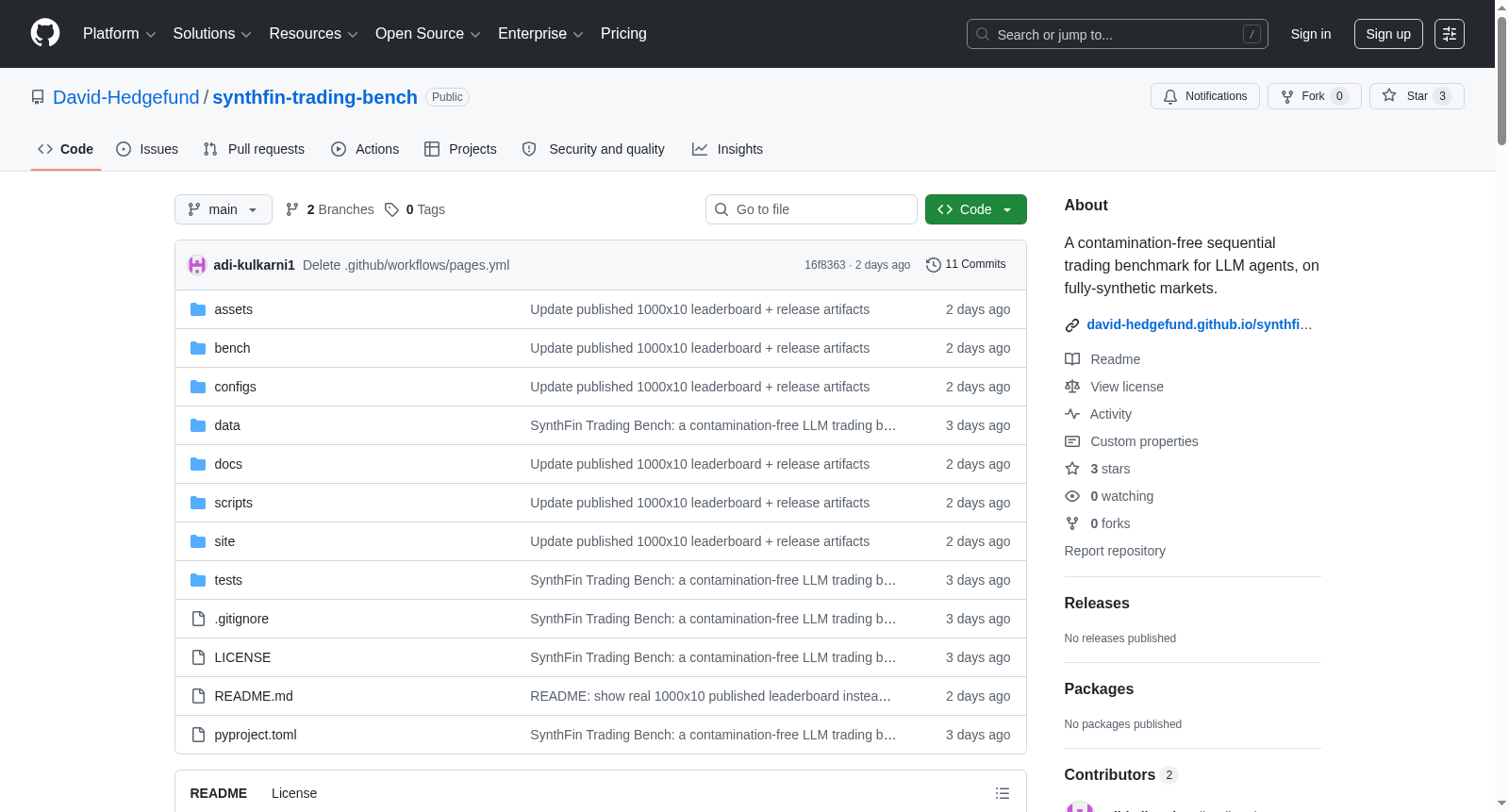Click the scale icon beside View license
This screenshot has width=1509, height=812.
click(1072, 387)
